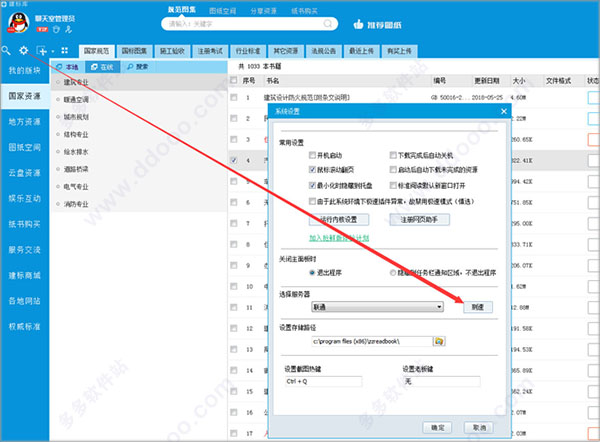
Task: Open the 其它资源 category tab
Action: pos(286,51)
